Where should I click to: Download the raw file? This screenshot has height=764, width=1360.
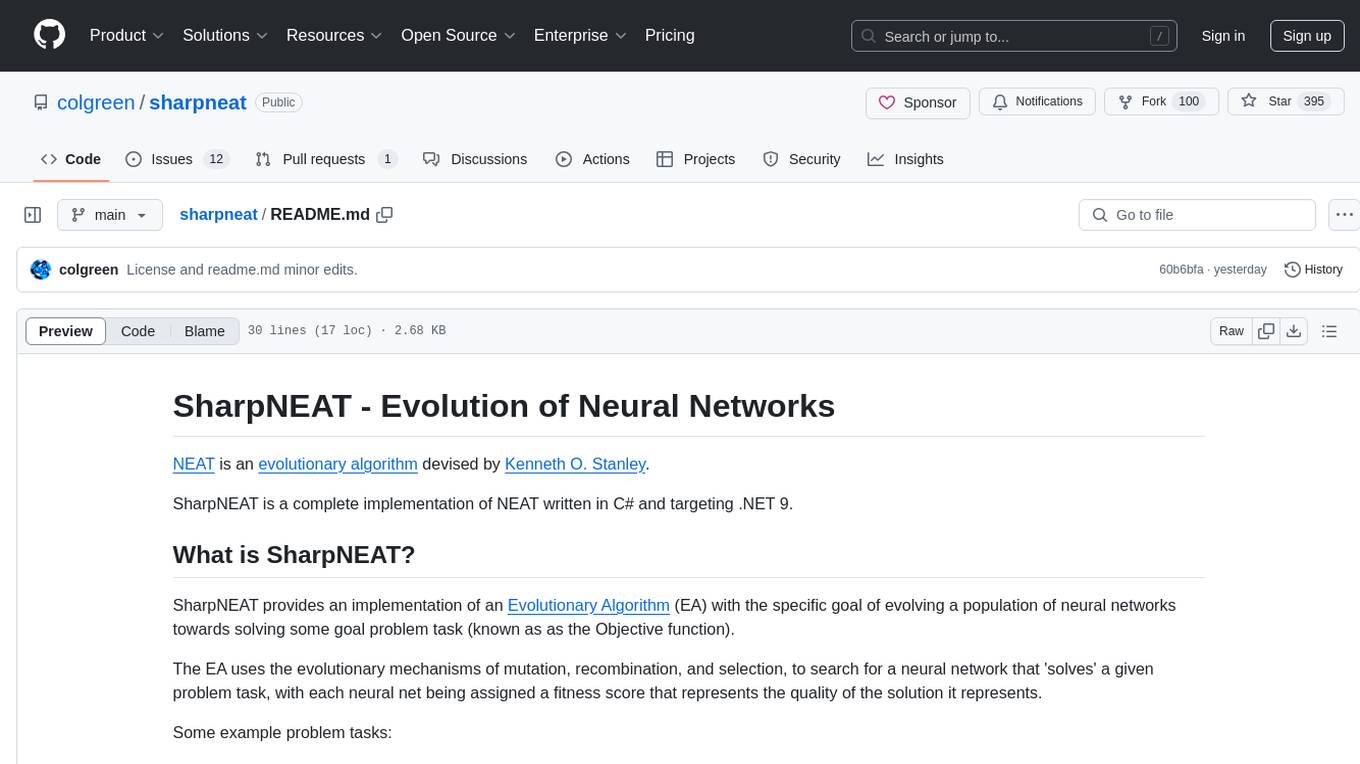1293,331
